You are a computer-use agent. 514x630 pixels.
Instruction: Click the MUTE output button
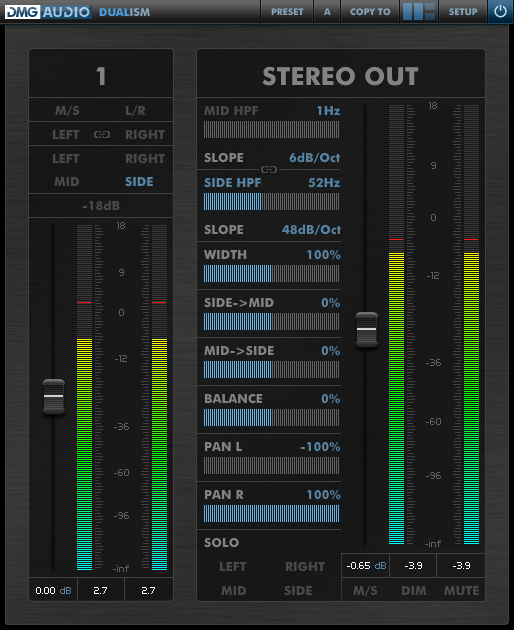click(x=461, y=590)
